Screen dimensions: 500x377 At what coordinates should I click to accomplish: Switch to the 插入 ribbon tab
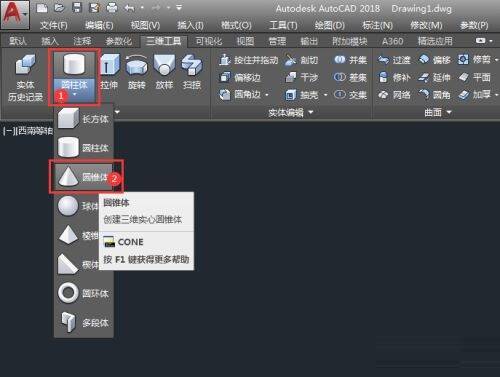[x=50, y=41]
